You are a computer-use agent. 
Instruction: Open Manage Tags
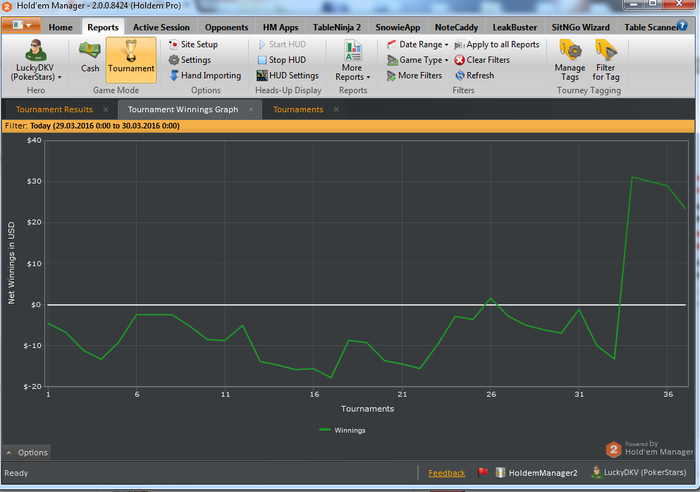tap(570, 60)
